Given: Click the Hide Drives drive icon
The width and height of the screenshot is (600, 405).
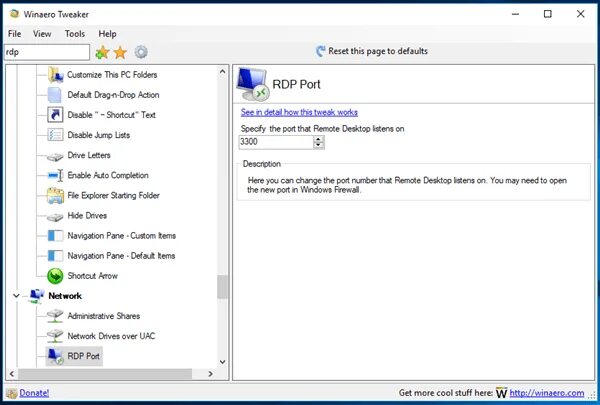Looking at the screenshot, I should click(55, 217).
